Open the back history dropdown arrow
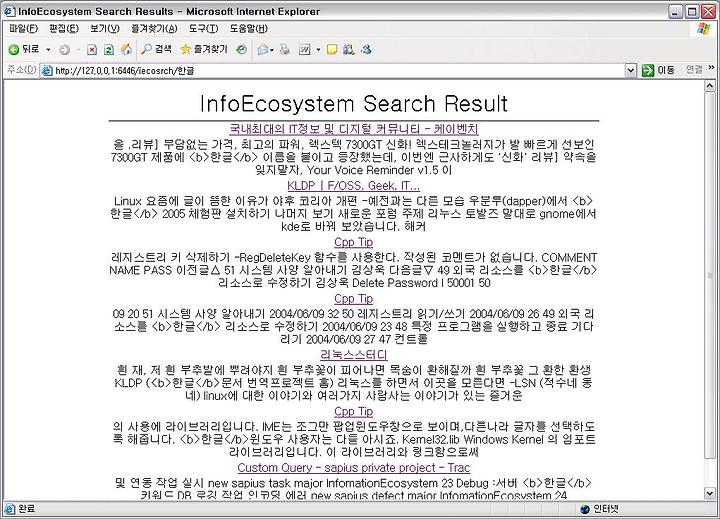Viewport: 720px width, 519px height. [x=48, y=50]
